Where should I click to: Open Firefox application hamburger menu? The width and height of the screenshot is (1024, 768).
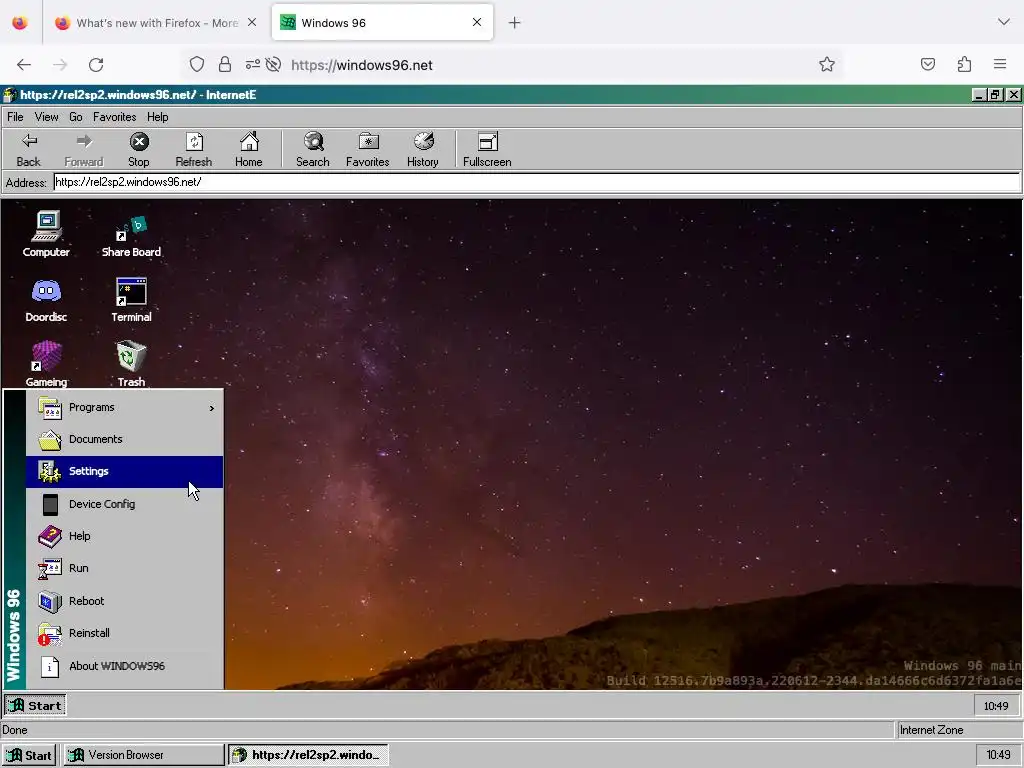pyautogui.click(x=1000, y=64)
